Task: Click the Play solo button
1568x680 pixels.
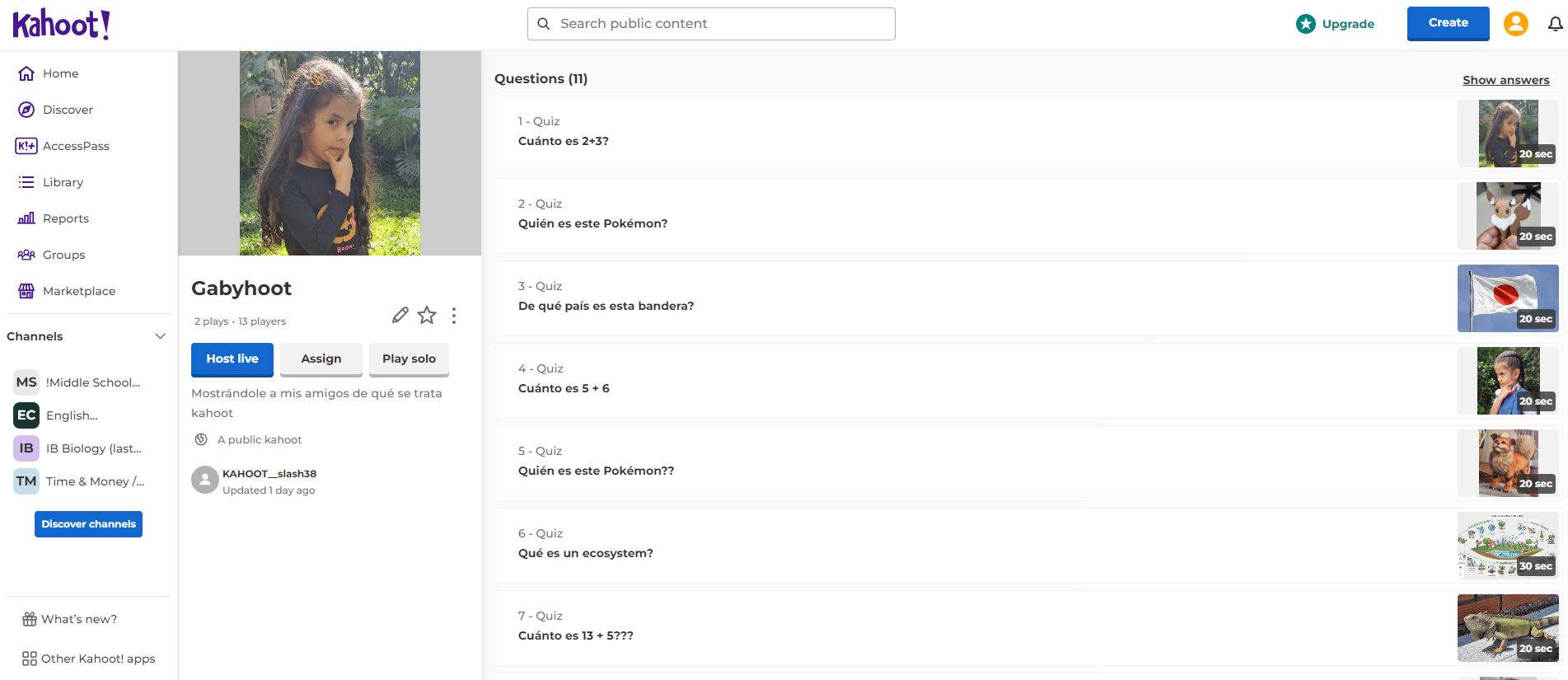Action: 409,359
